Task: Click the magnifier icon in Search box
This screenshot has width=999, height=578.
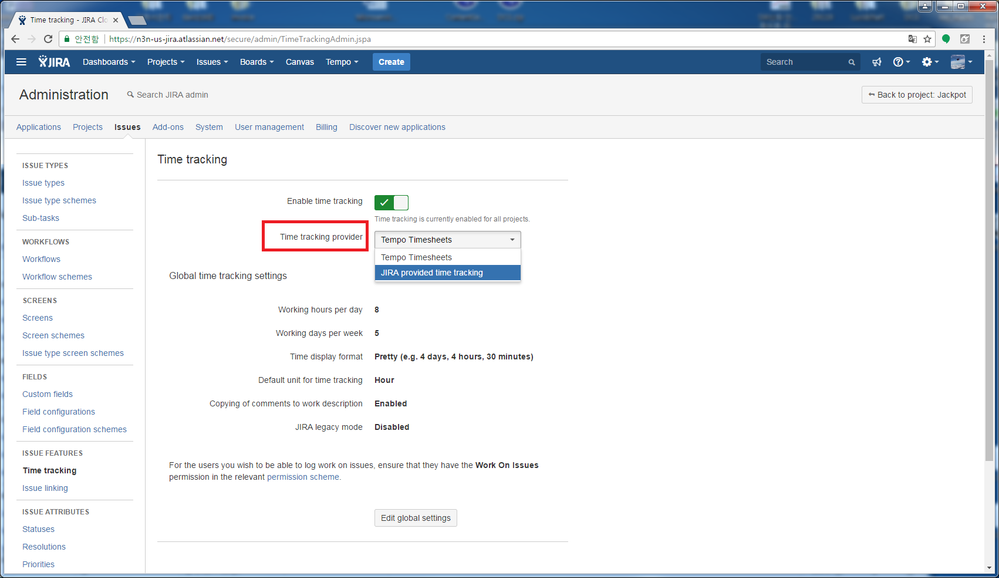Action: pos(851,62)
